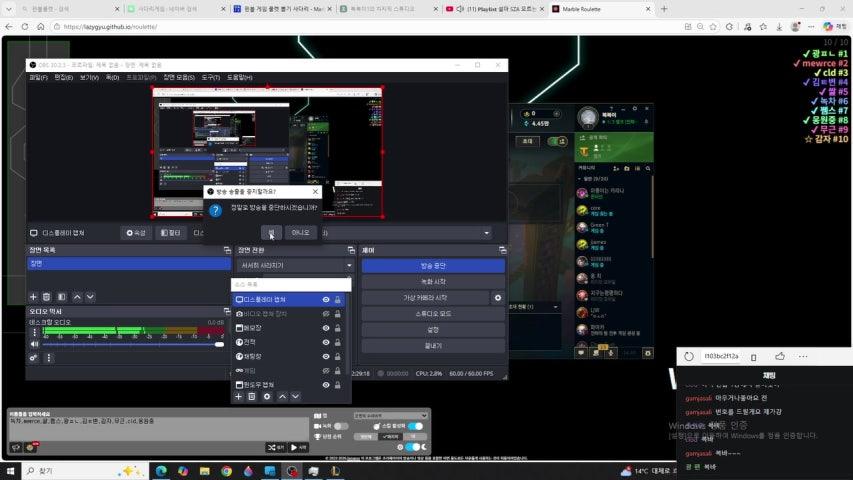Open 설정 settings button in controls
This screenshot has height=480, width=853.
pos(433,330)
